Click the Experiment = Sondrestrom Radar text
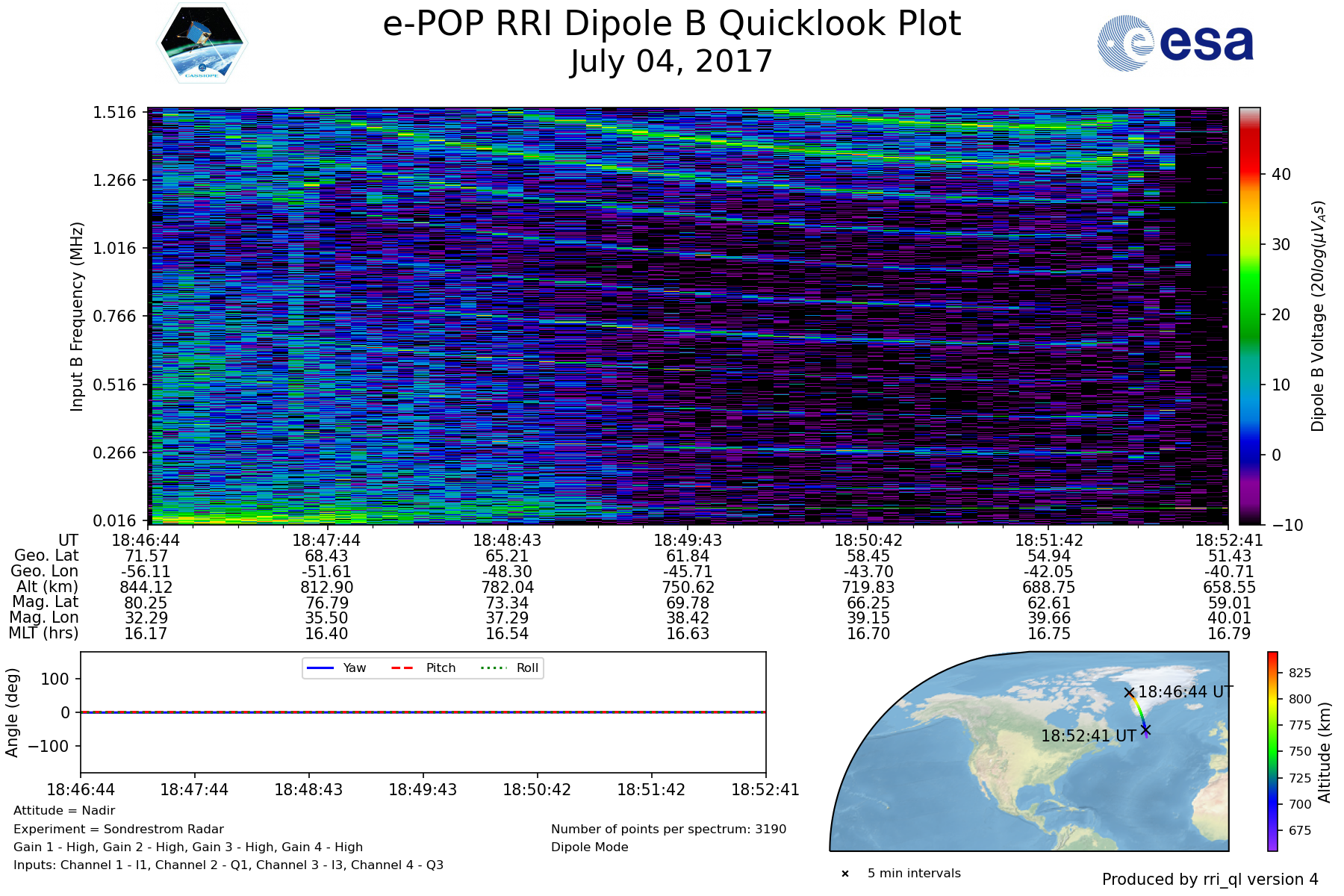 [x=119, y=829]
